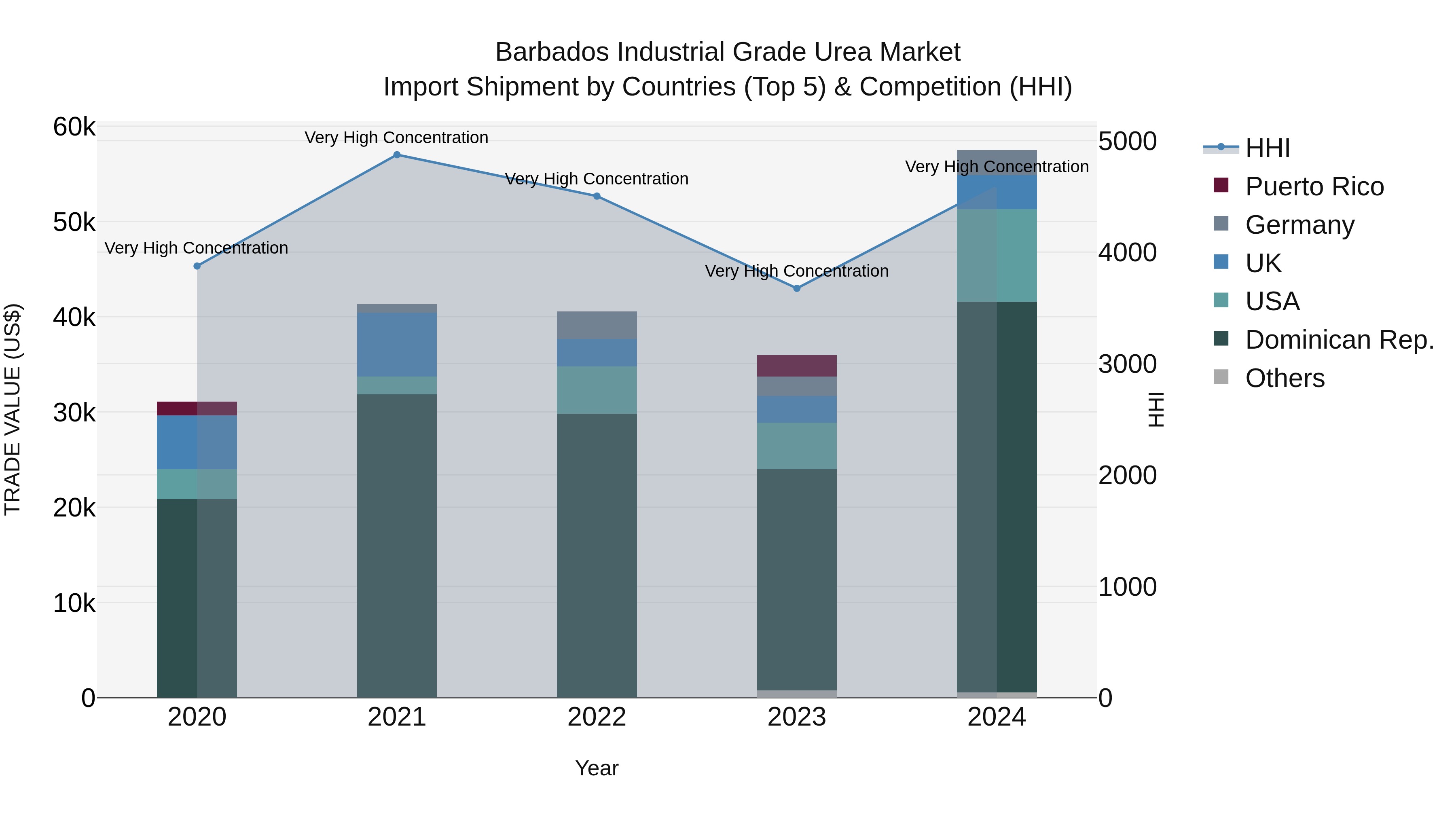Click Very High Concentration label above 2021
1456x819 pixels.
point(397,138)
